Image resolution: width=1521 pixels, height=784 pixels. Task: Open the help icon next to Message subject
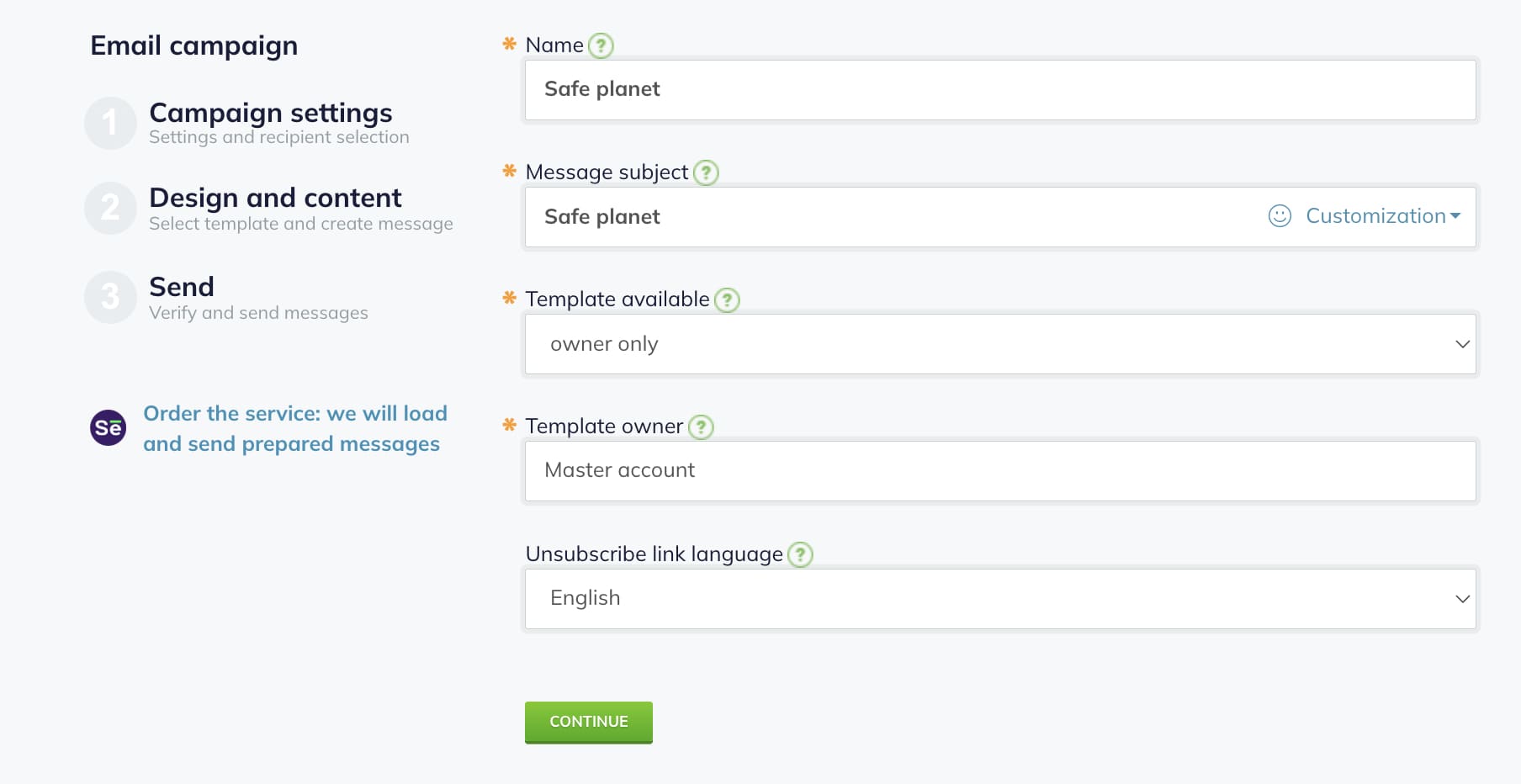click(706, 173)
